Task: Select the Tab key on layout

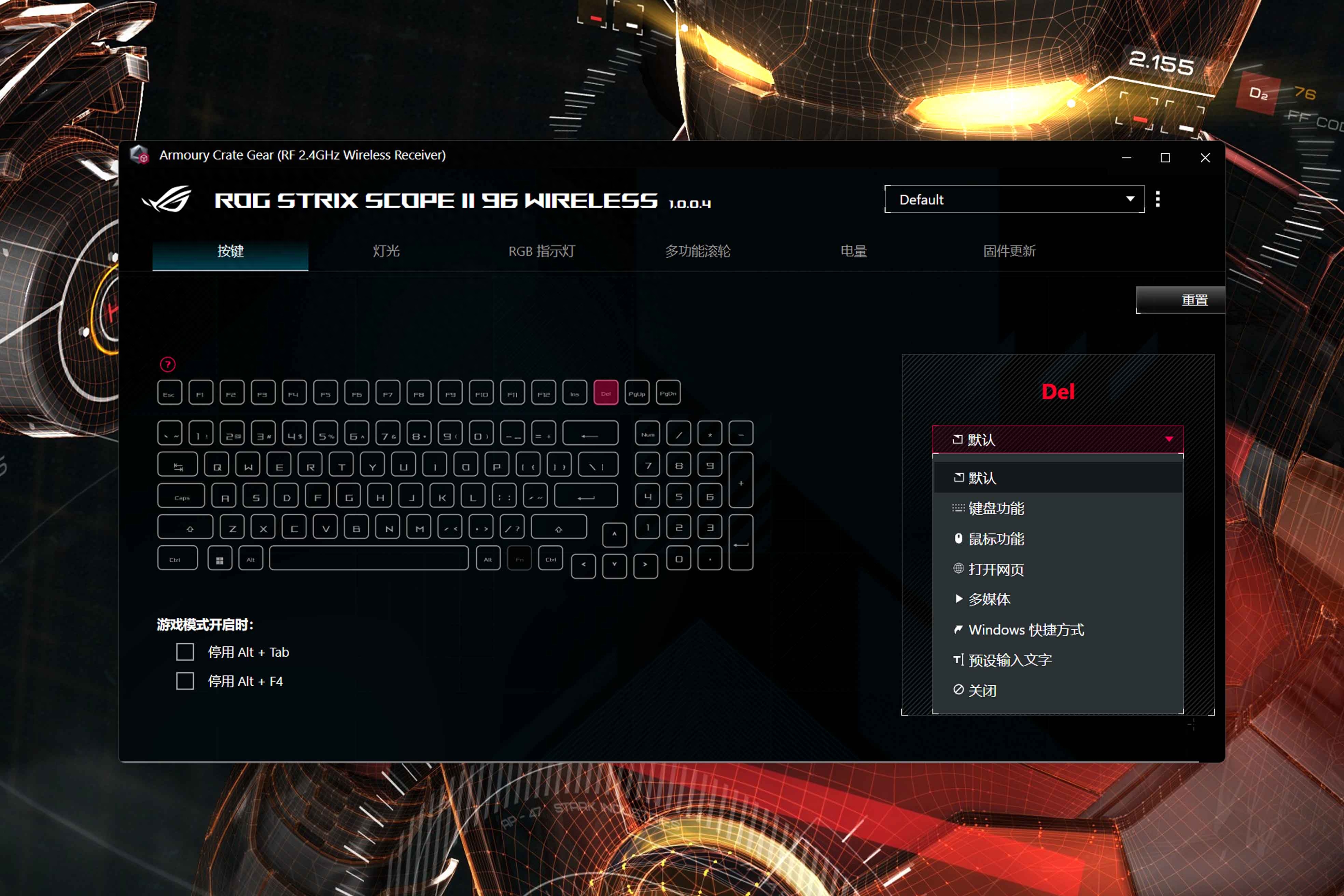Action: click(x=178, y=465)
